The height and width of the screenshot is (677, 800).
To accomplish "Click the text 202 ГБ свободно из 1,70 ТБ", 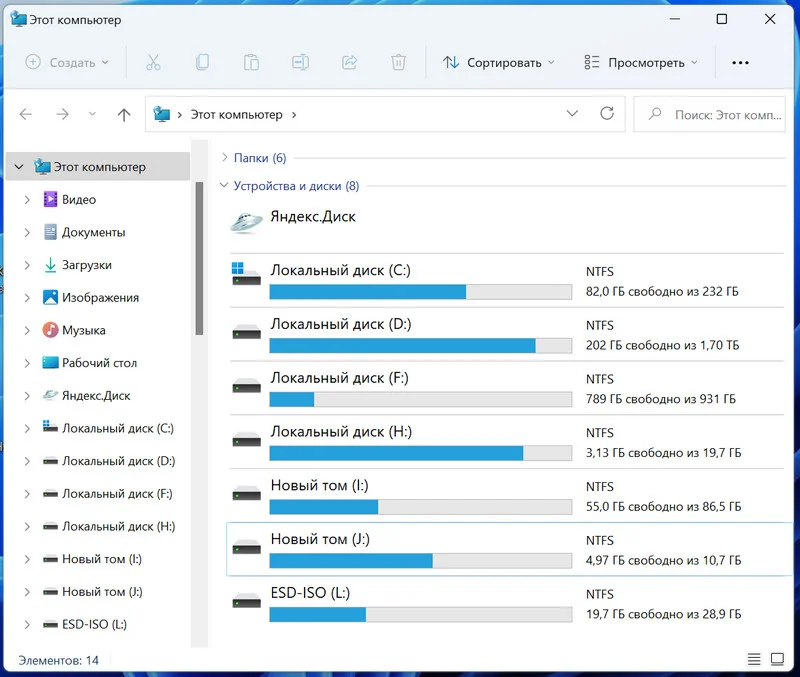I will click(662, 345).
